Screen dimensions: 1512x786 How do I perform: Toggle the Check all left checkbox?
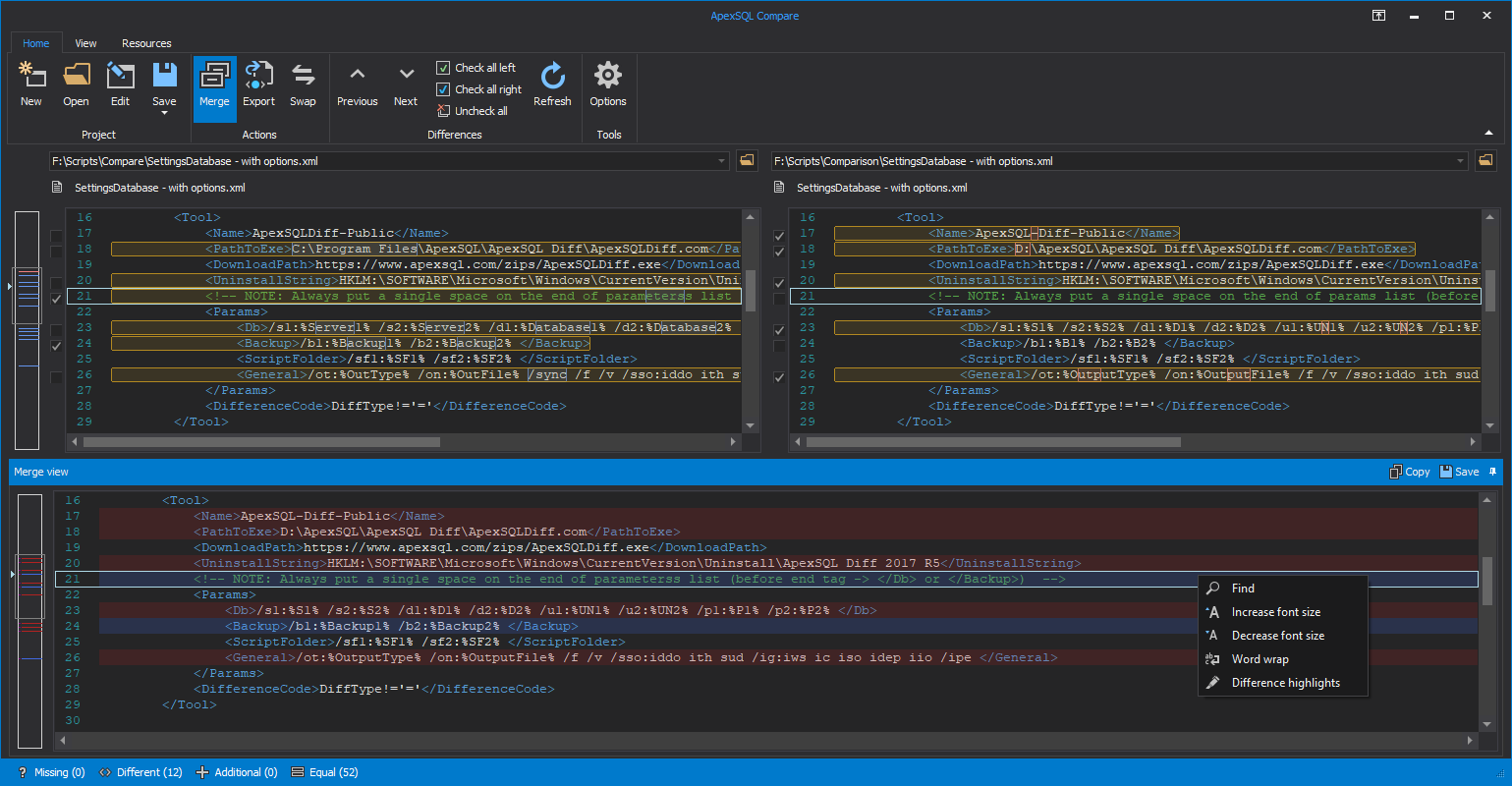click(x=443, y=68)
